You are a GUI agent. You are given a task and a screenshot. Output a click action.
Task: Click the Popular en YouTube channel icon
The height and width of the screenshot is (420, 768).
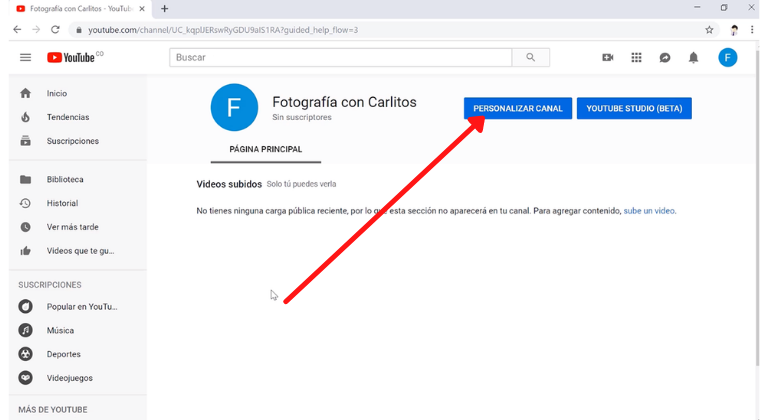click(25, 306)
